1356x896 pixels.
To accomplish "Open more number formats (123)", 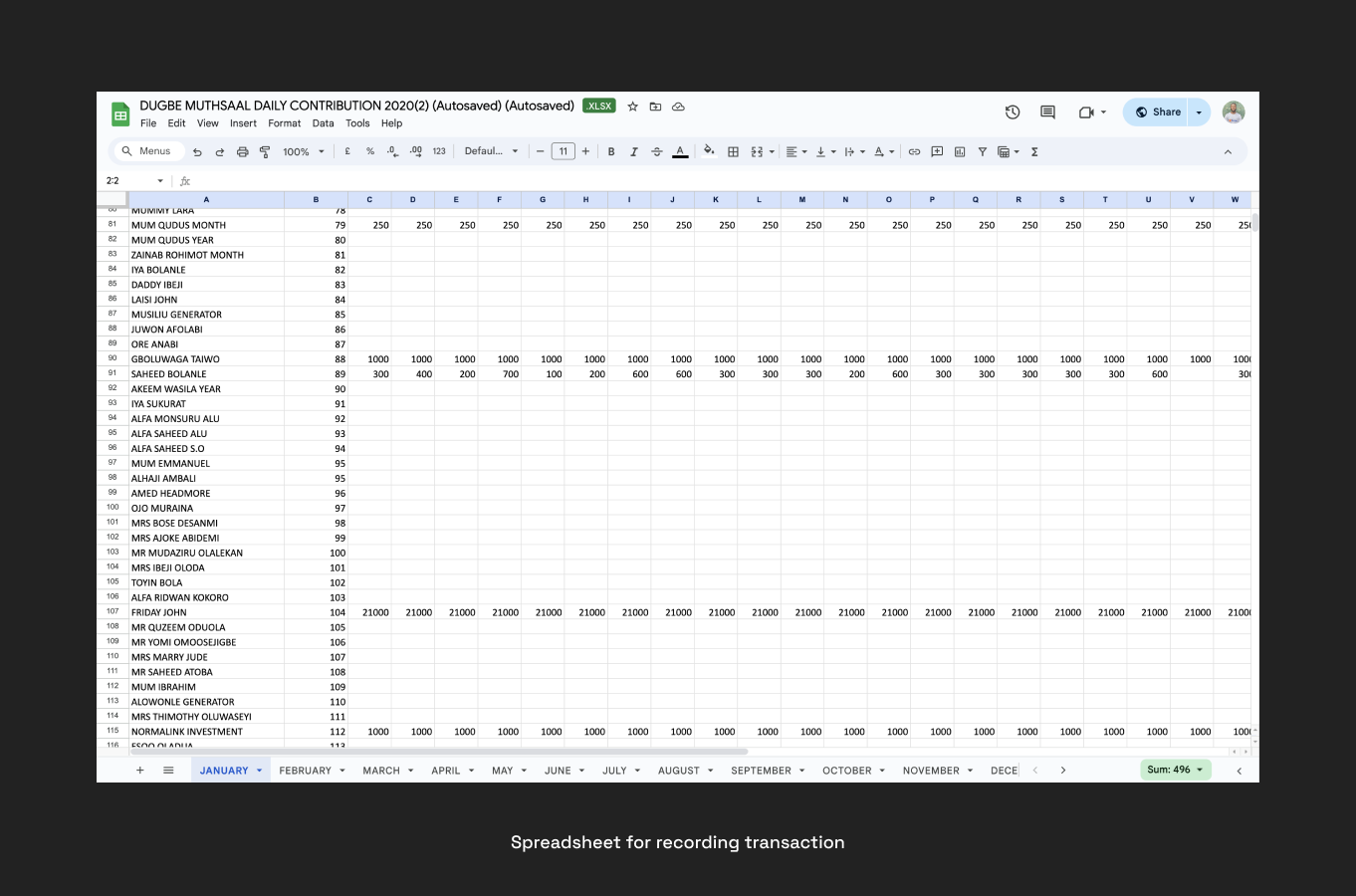I will tap(439, 151).
